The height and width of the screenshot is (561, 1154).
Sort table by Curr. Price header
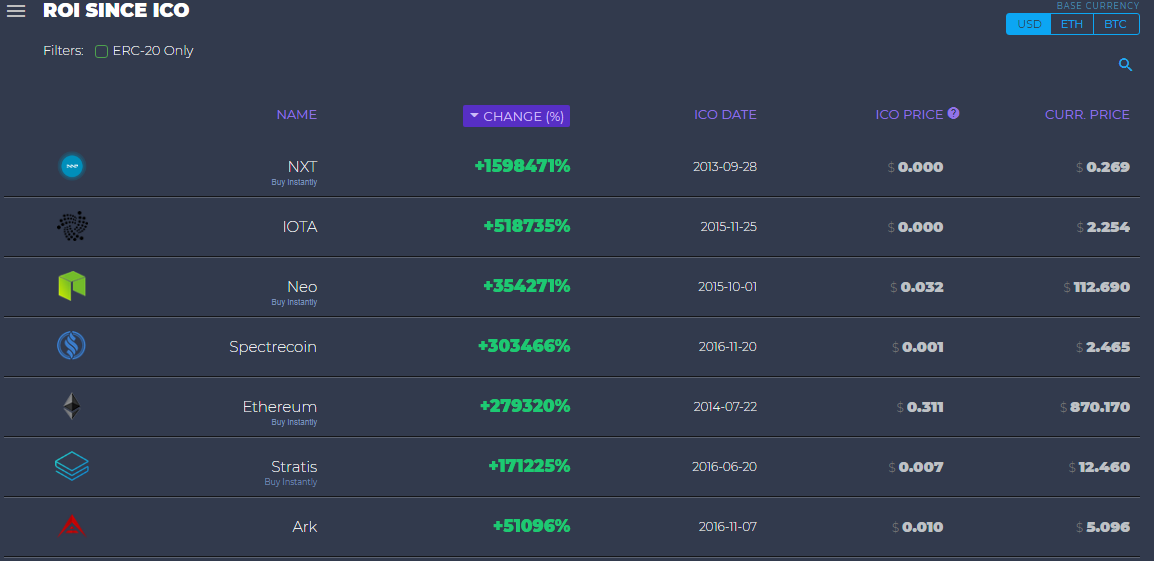[x=1087, y=115]
